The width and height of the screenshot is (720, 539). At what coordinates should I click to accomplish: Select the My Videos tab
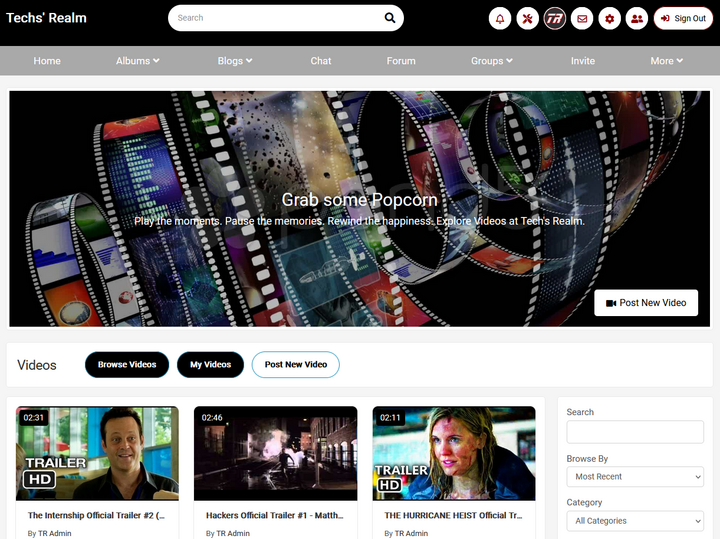coord(210,365)
